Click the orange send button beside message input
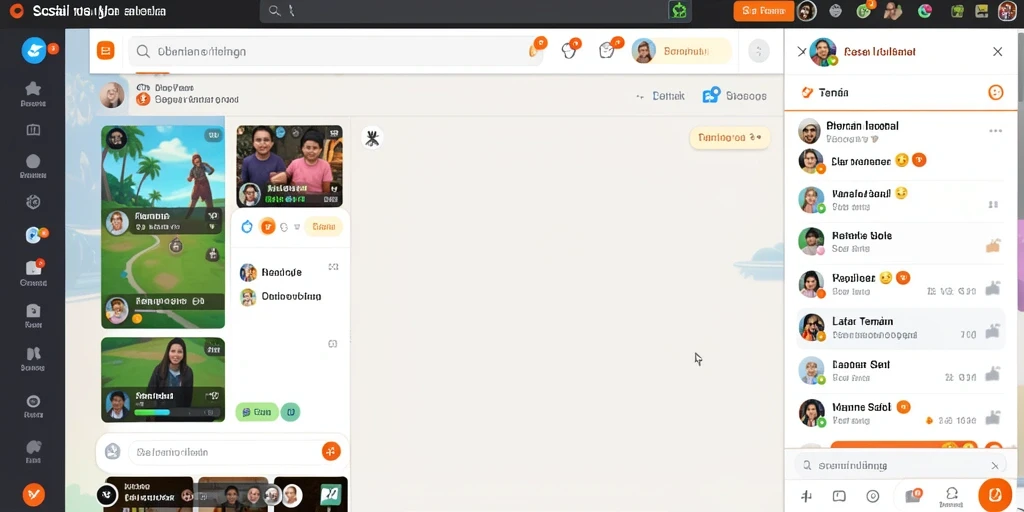This screenshot has height=512, width=1024. click(x=331, y=451)
